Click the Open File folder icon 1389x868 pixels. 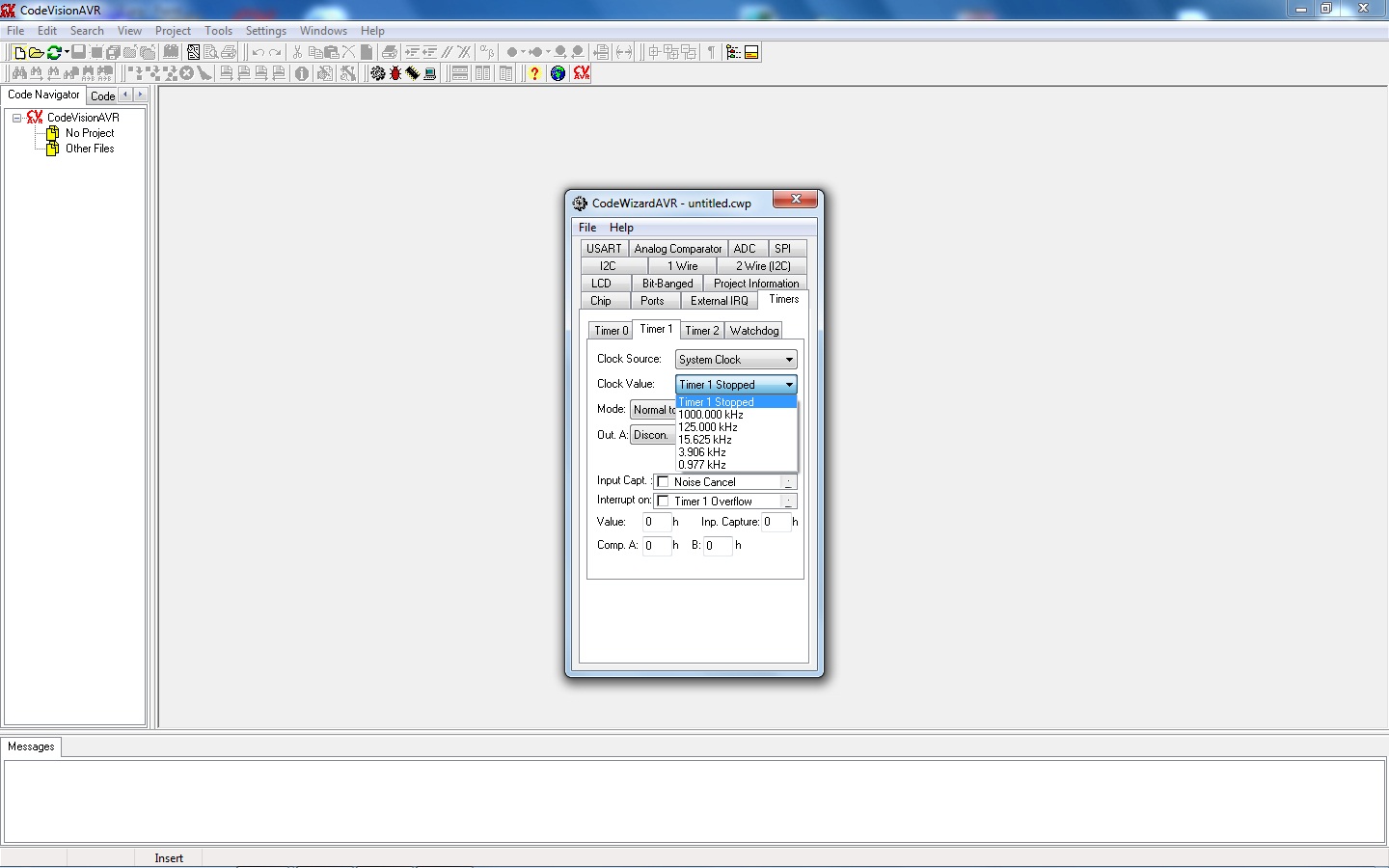click(36, 52)
